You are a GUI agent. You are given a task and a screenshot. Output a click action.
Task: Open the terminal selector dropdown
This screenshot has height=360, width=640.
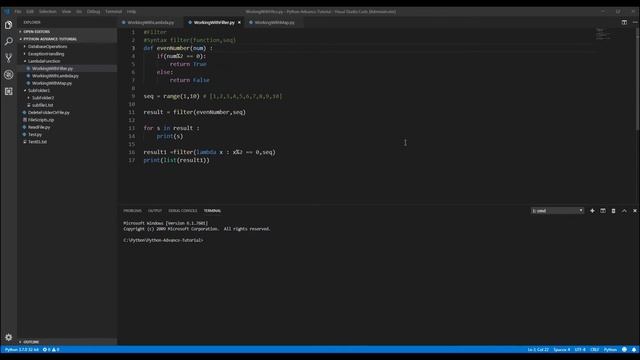[x=557, y=211]
